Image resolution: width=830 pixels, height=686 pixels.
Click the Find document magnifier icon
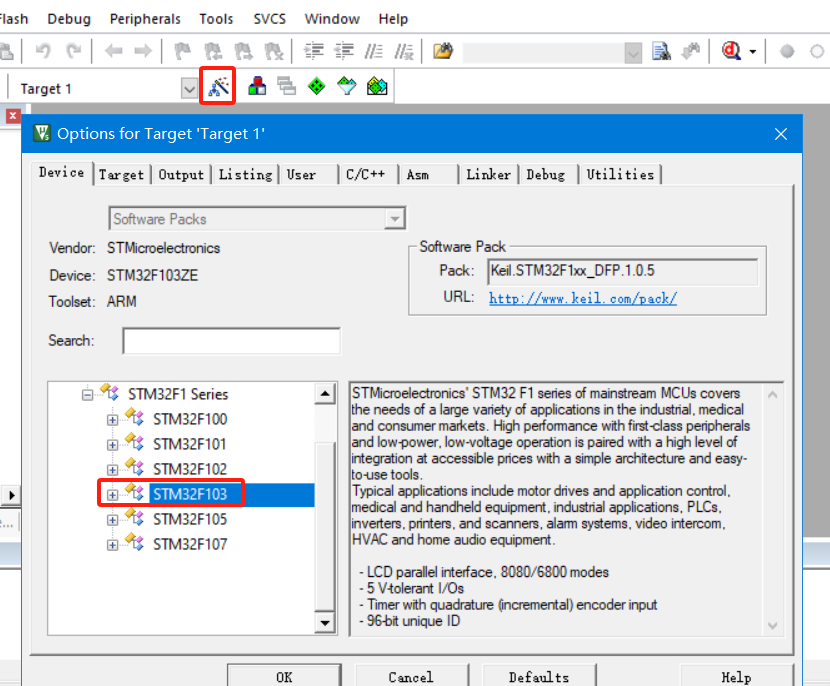[x=661, y=51]
